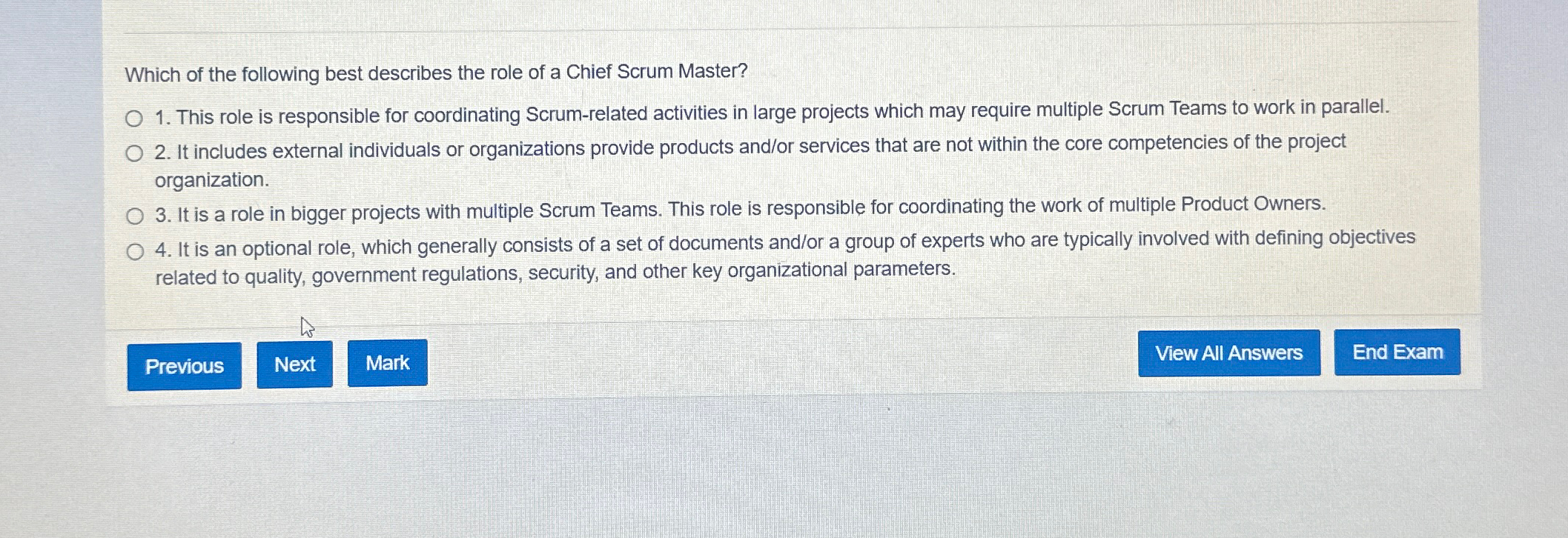Select the radio button for answer option 2
The width and height of the screenshot is (1568, 538).
point(135,150)
